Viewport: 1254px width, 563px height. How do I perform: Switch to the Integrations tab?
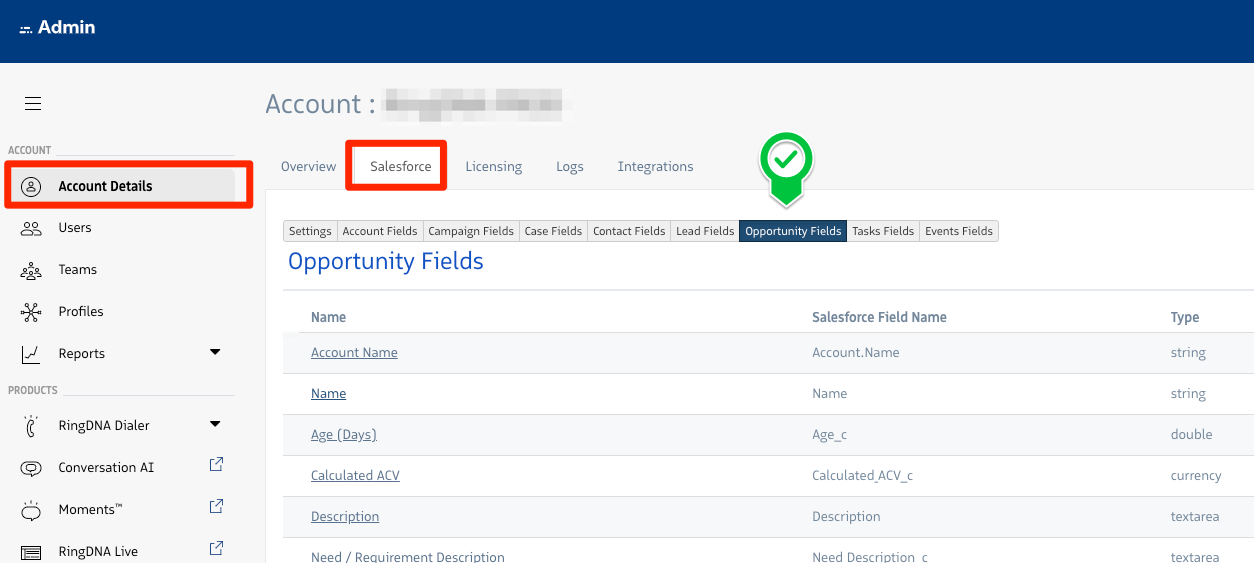click(655, 167)
